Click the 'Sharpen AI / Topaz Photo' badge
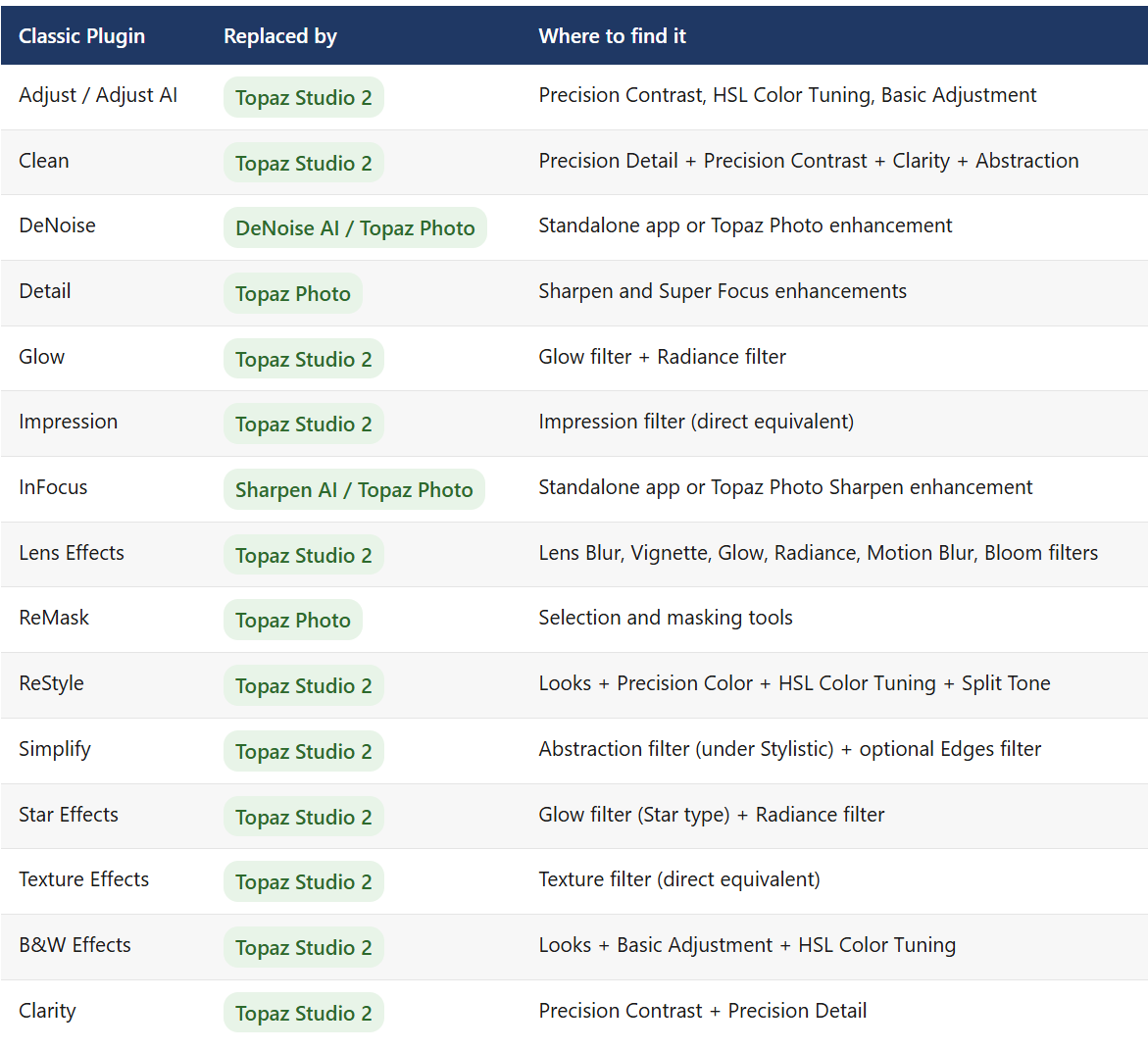The height and width of the screenshot is (1050, 1148). [x=354, y=490]
